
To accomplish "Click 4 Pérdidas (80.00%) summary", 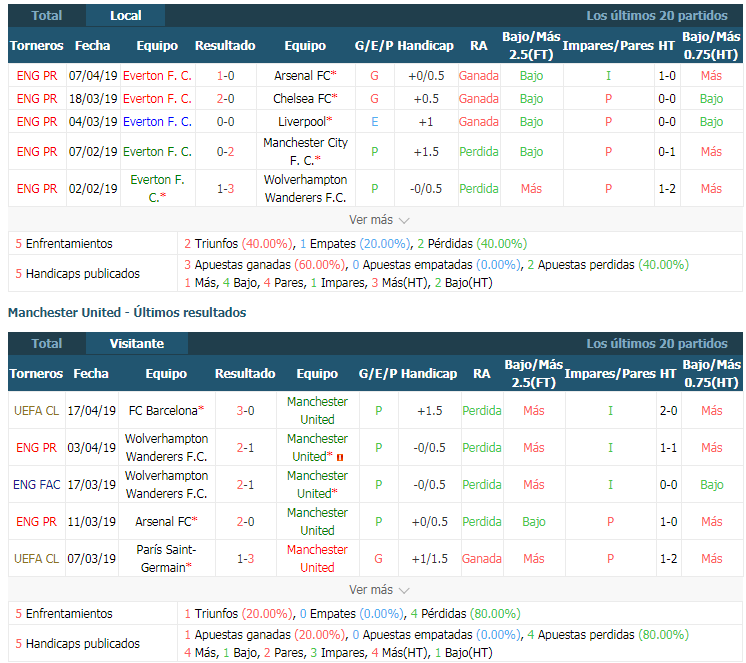I will click(465, 614).
